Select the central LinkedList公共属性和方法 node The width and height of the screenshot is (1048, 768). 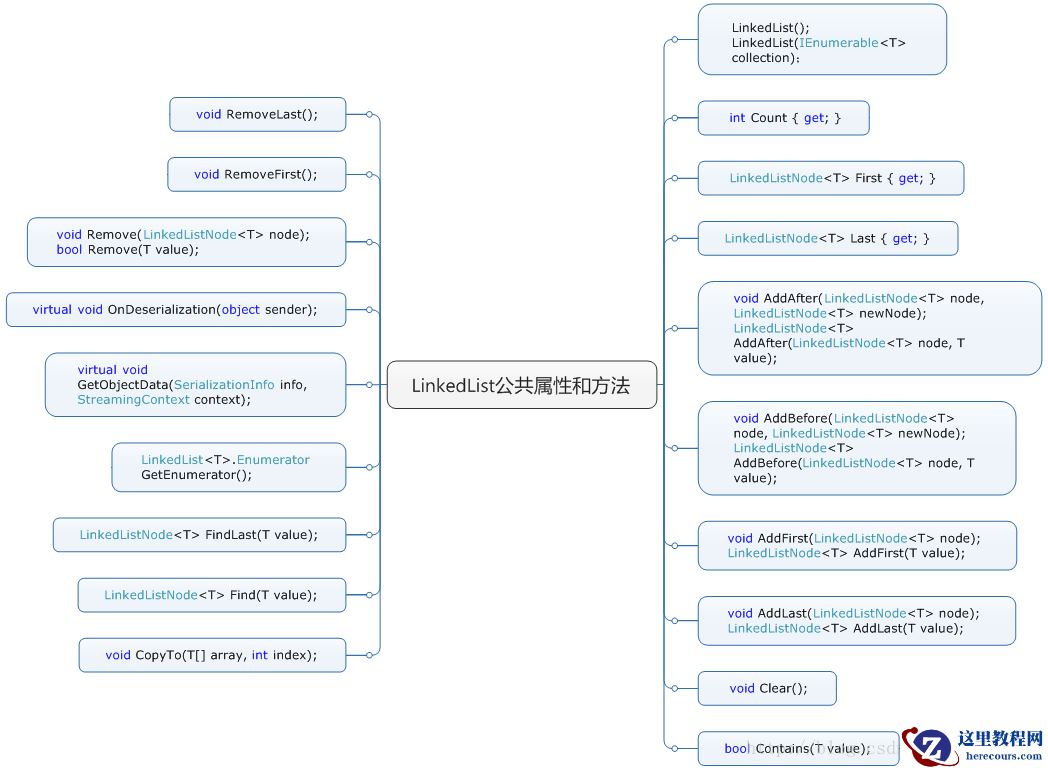click(521, 384)
